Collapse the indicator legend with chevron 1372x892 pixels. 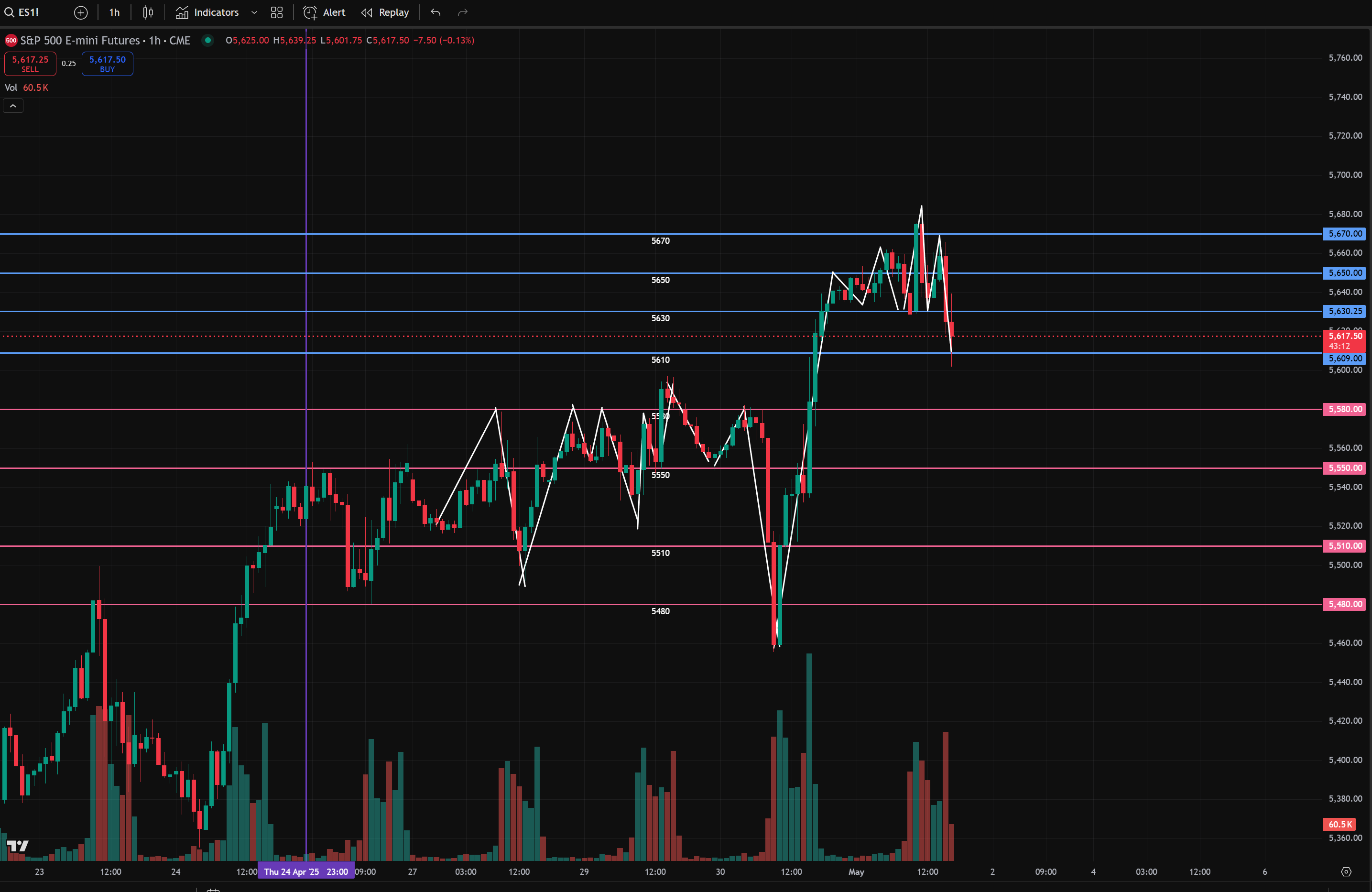click(x=13, y=106)
